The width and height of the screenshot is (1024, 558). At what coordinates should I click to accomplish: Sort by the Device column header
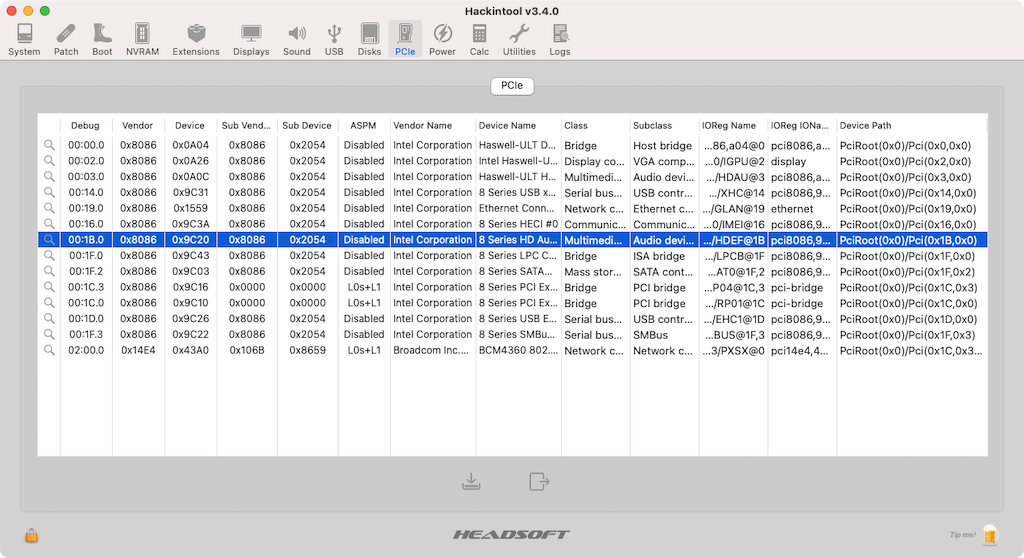tap(190, 125)
